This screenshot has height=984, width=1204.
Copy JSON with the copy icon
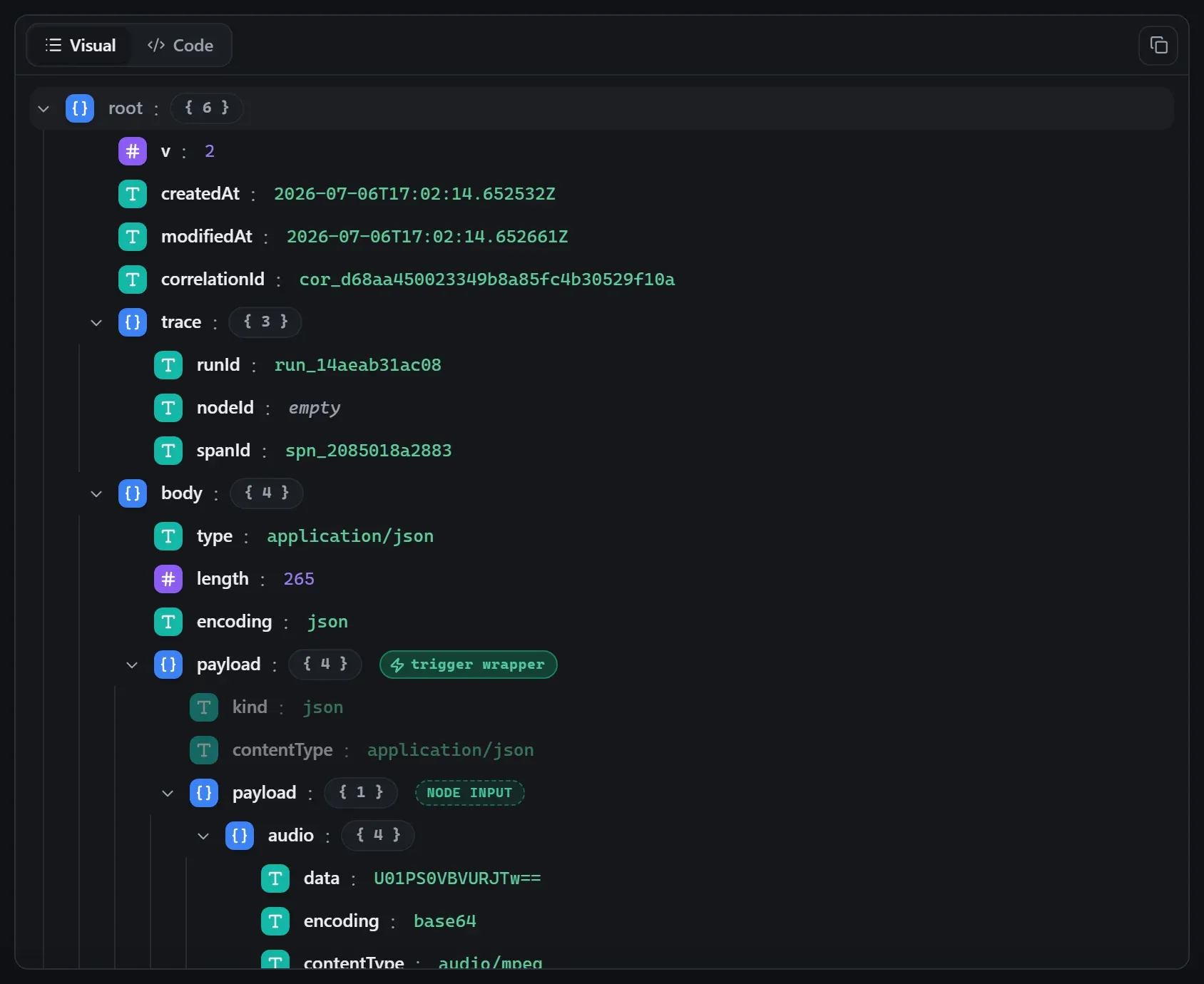point(1158,46)
